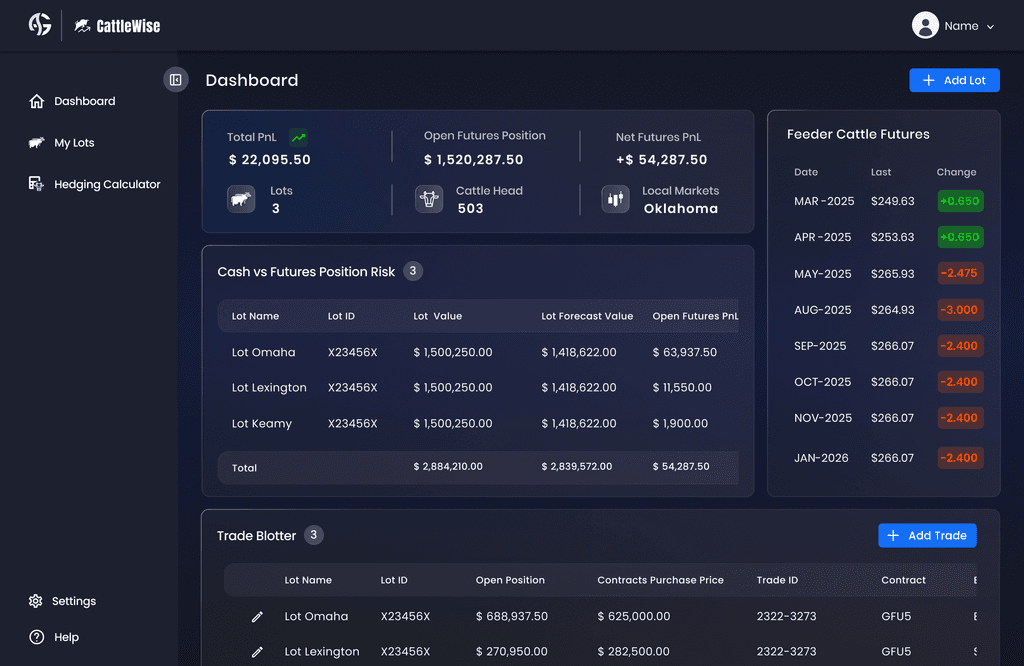
Task: Open the Help section via its question mark icon
Action: (37, 637)
